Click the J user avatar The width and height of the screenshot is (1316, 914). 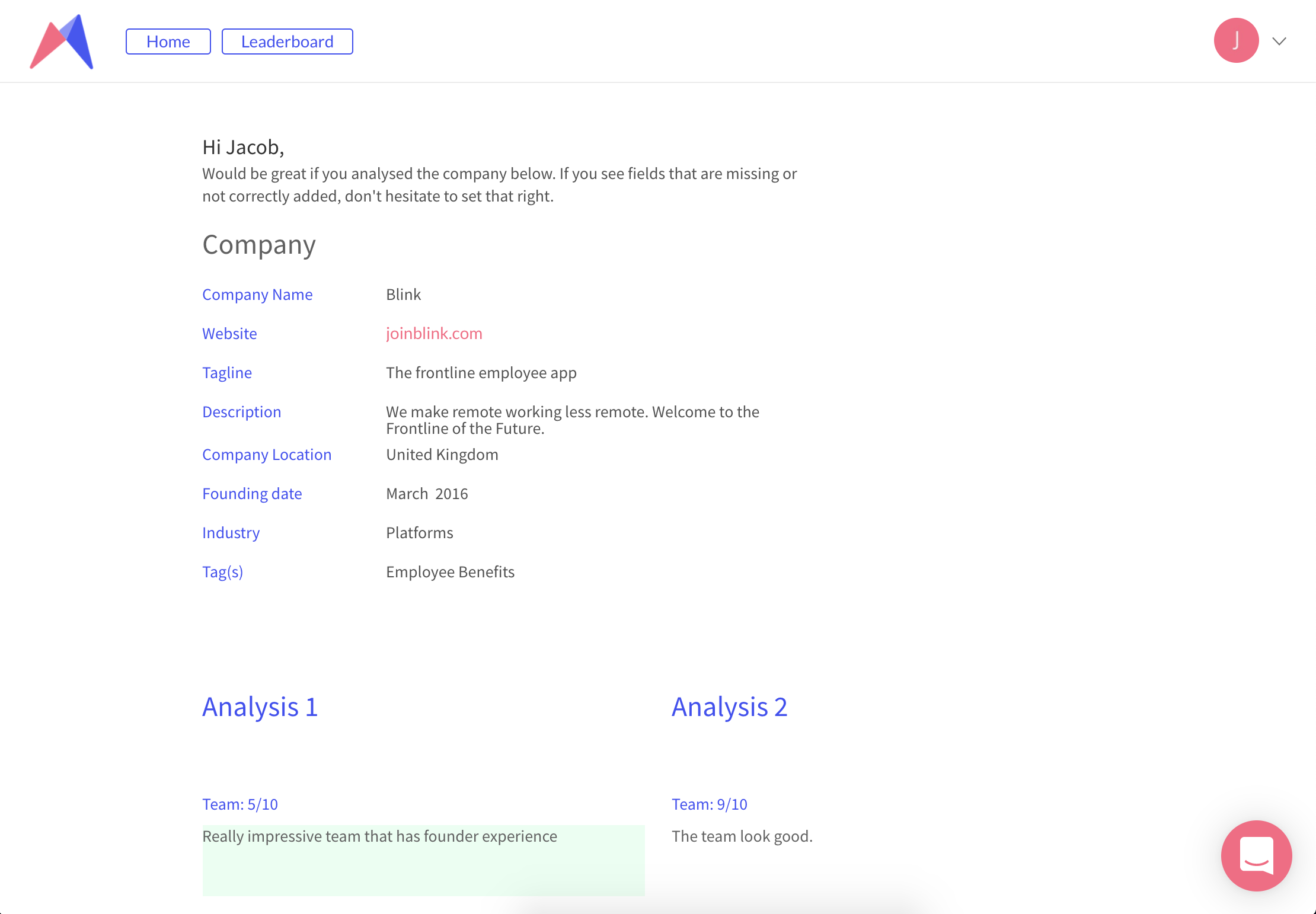click(x=1236, y=40)
